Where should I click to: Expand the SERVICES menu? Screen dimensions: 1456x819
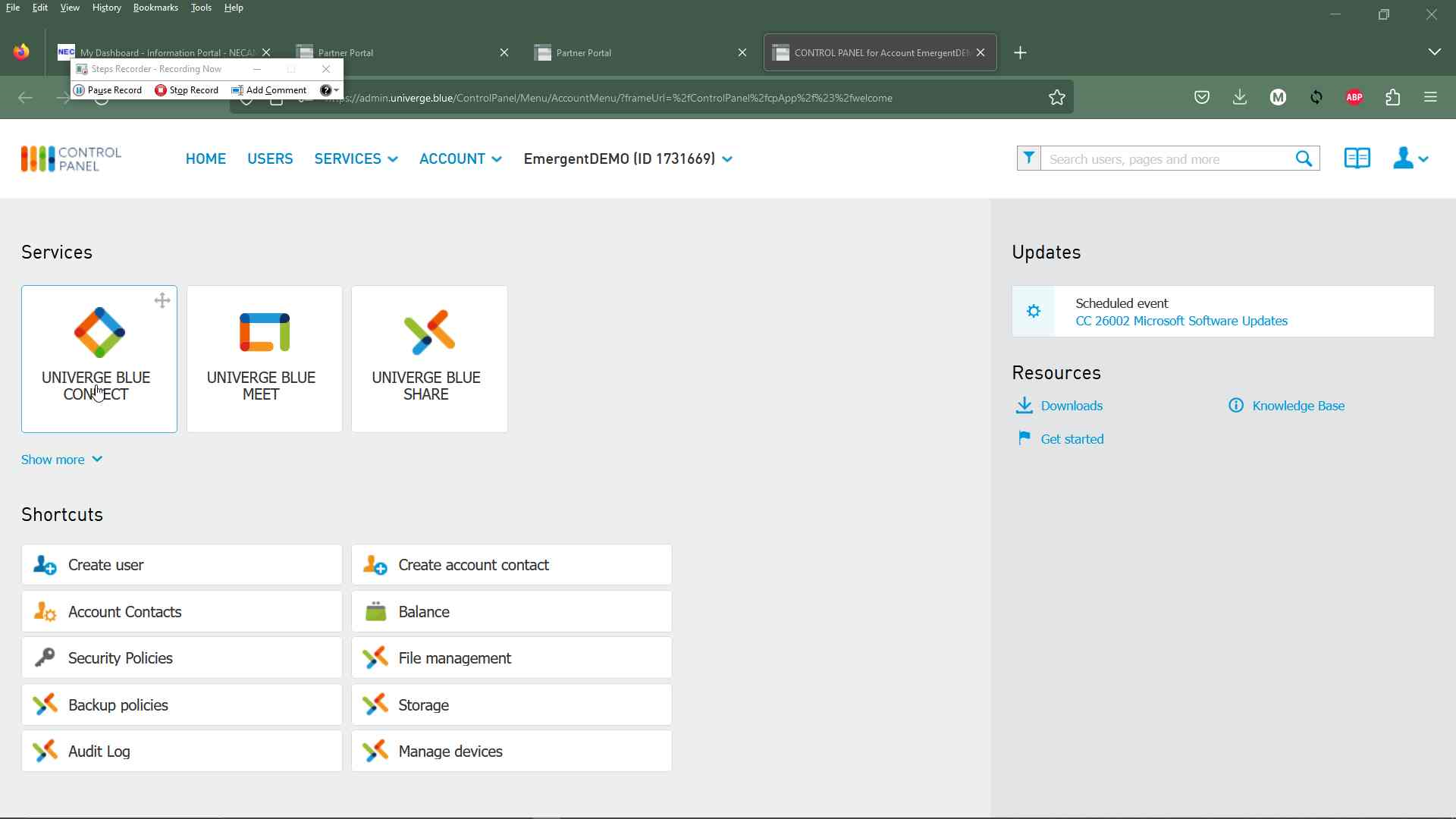(356, 158)
